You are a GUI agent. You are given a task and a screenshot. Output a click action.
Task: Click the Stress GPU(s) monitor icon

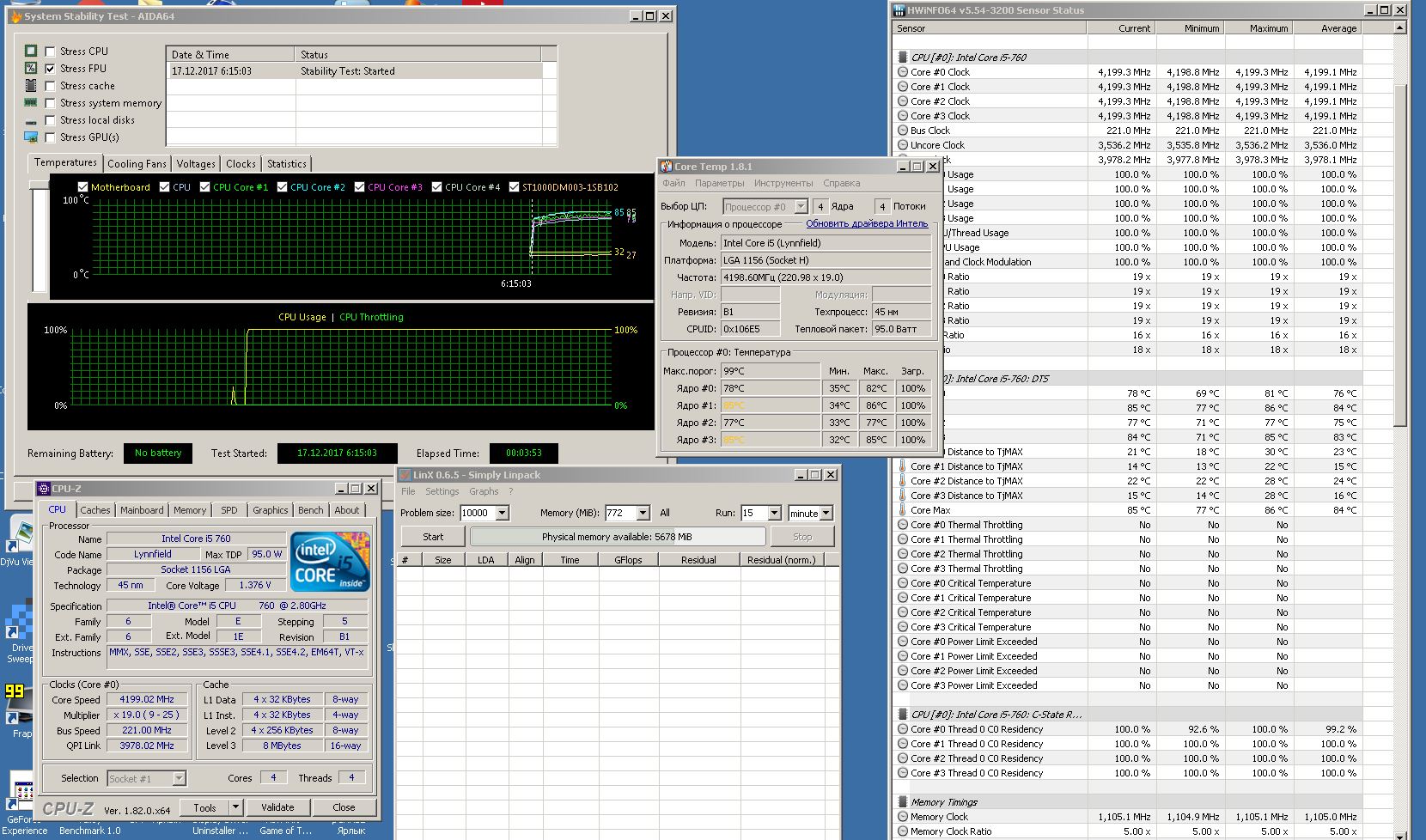31,137
